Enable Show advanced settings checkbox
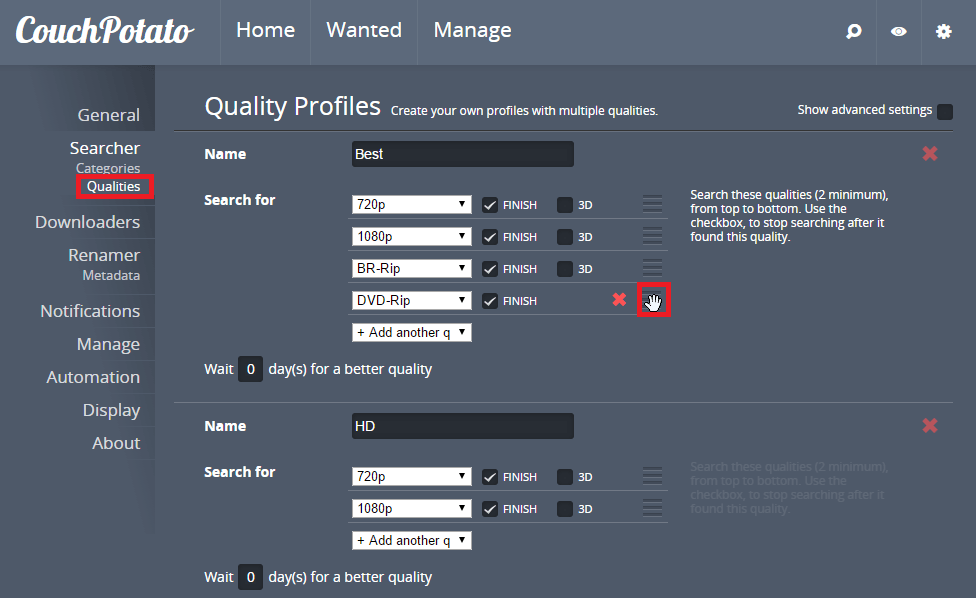This screenshot has width=976, height=598. click(x=944, y=111)
